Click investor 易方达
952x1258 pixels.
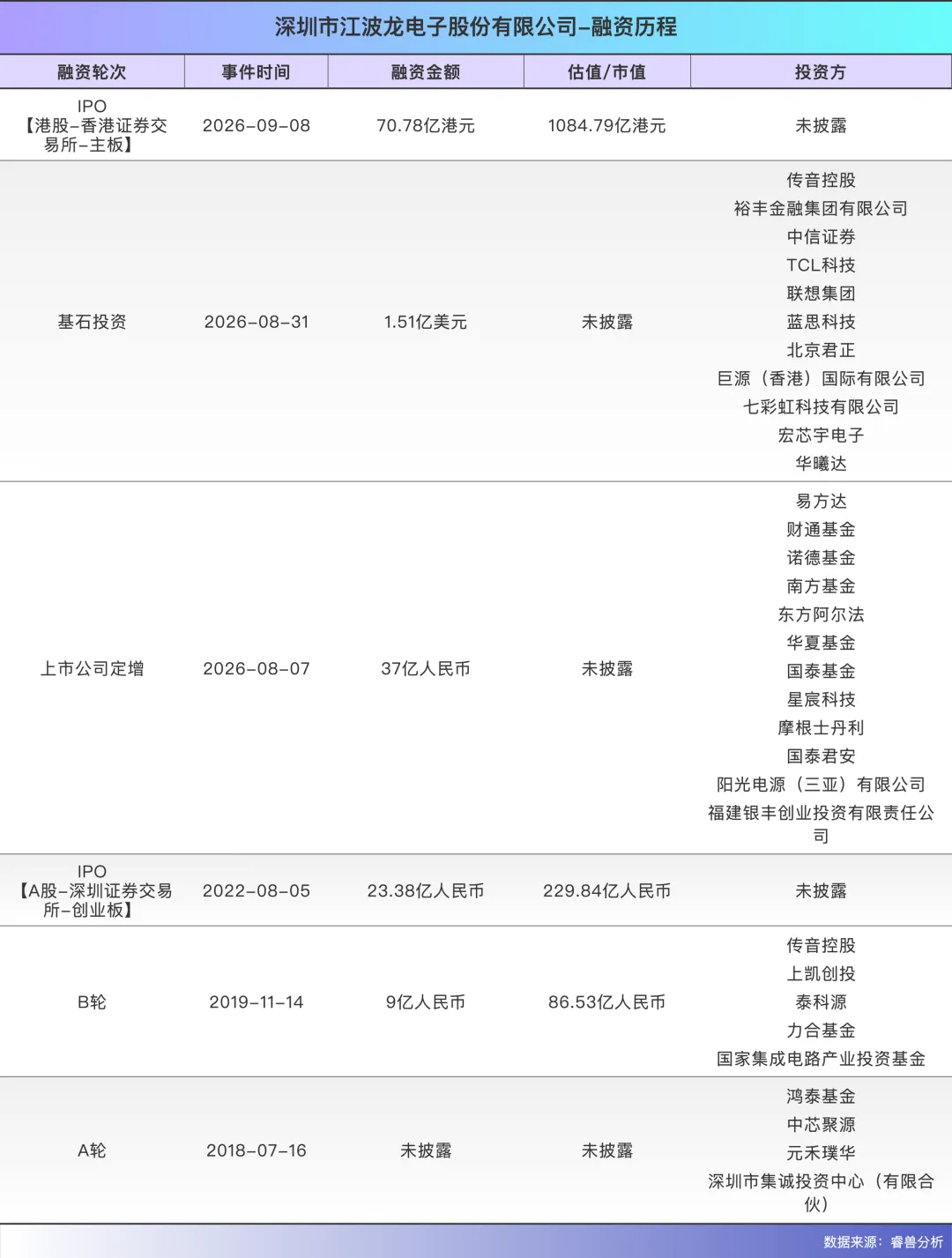click(x=821, y=501)
